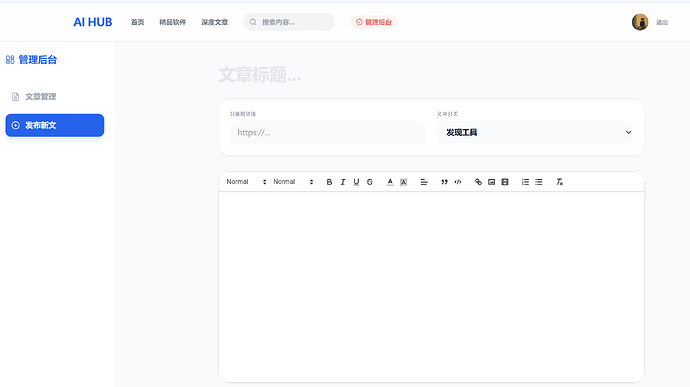Create a bulleted list
This screenshot has height=387, width=690.
pyautogui.click(x=539, y=182)
